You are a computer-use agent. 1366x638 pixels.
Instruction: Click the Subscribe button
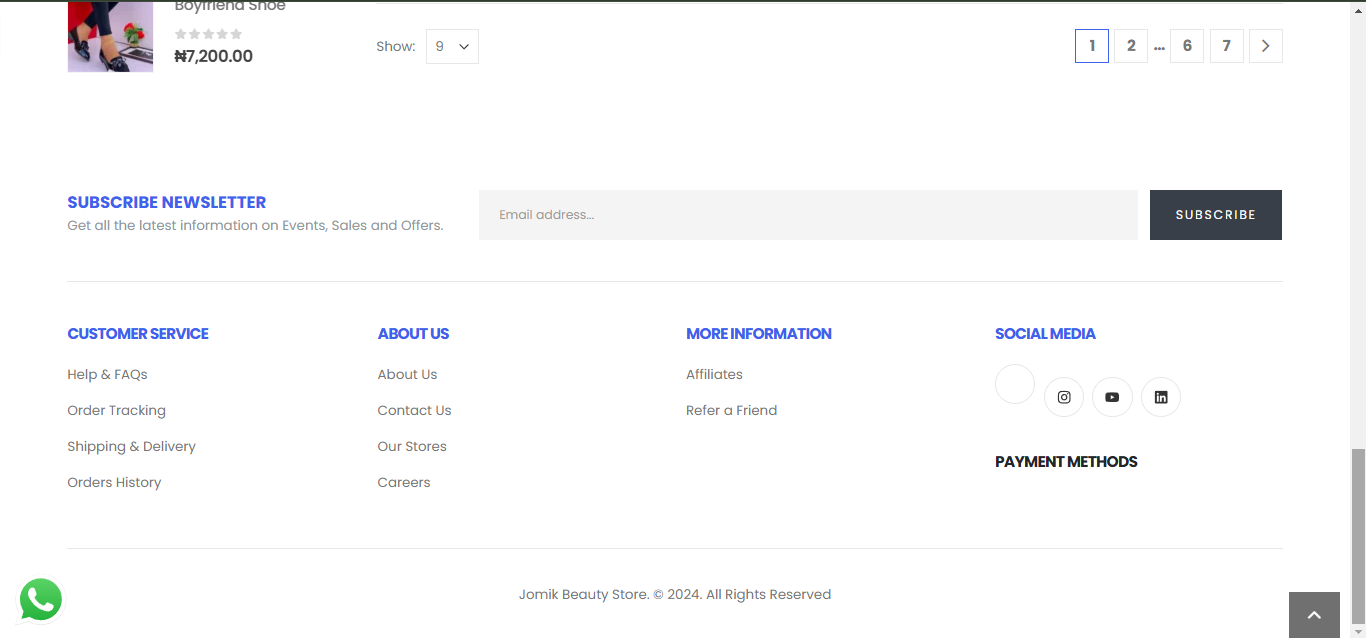[x=1215, y=215]
